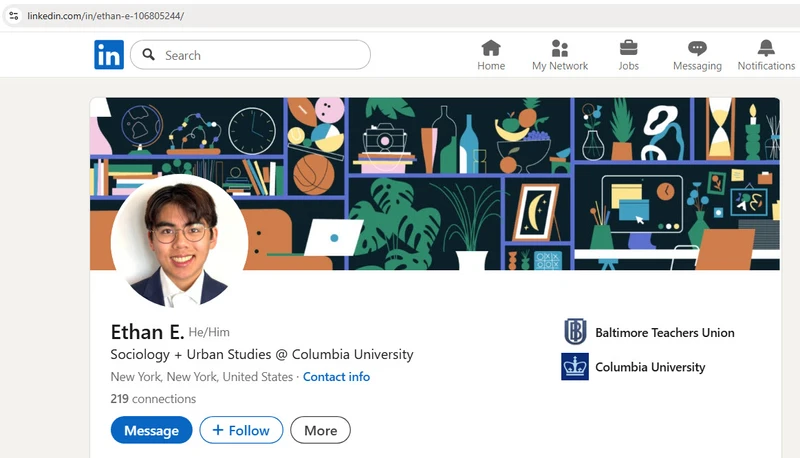Open the Notifications bell icon

[766, 48]
